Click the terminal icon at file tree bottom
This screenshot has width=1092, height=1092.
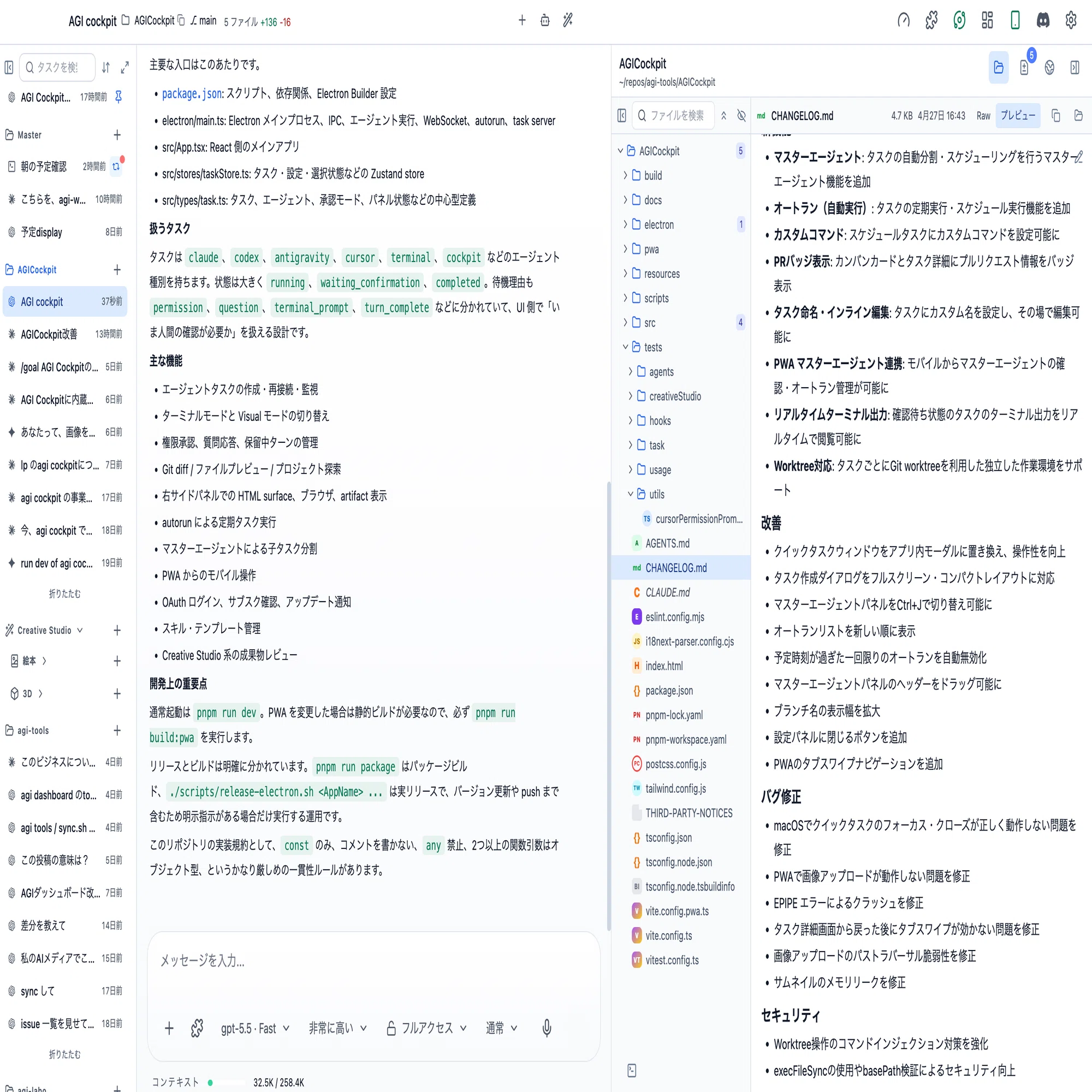coord(632,1071)
